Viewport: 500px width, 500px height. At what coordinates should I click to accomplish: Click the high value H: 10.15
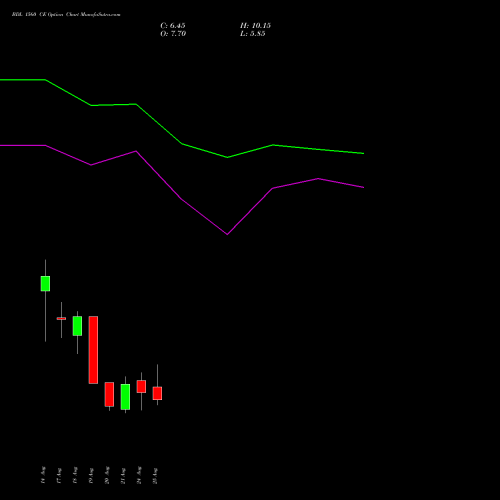tap(255, 26)
